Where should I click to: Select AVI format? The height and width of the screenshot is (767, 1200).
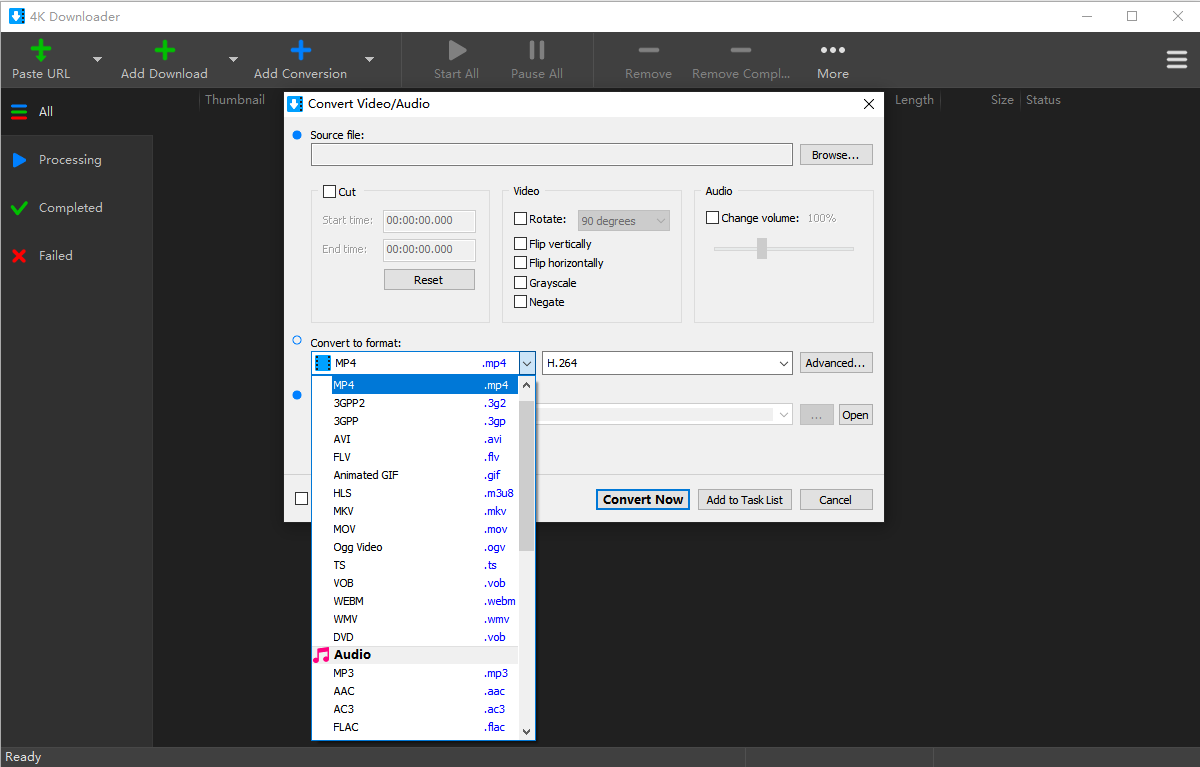tap(415, 439)
